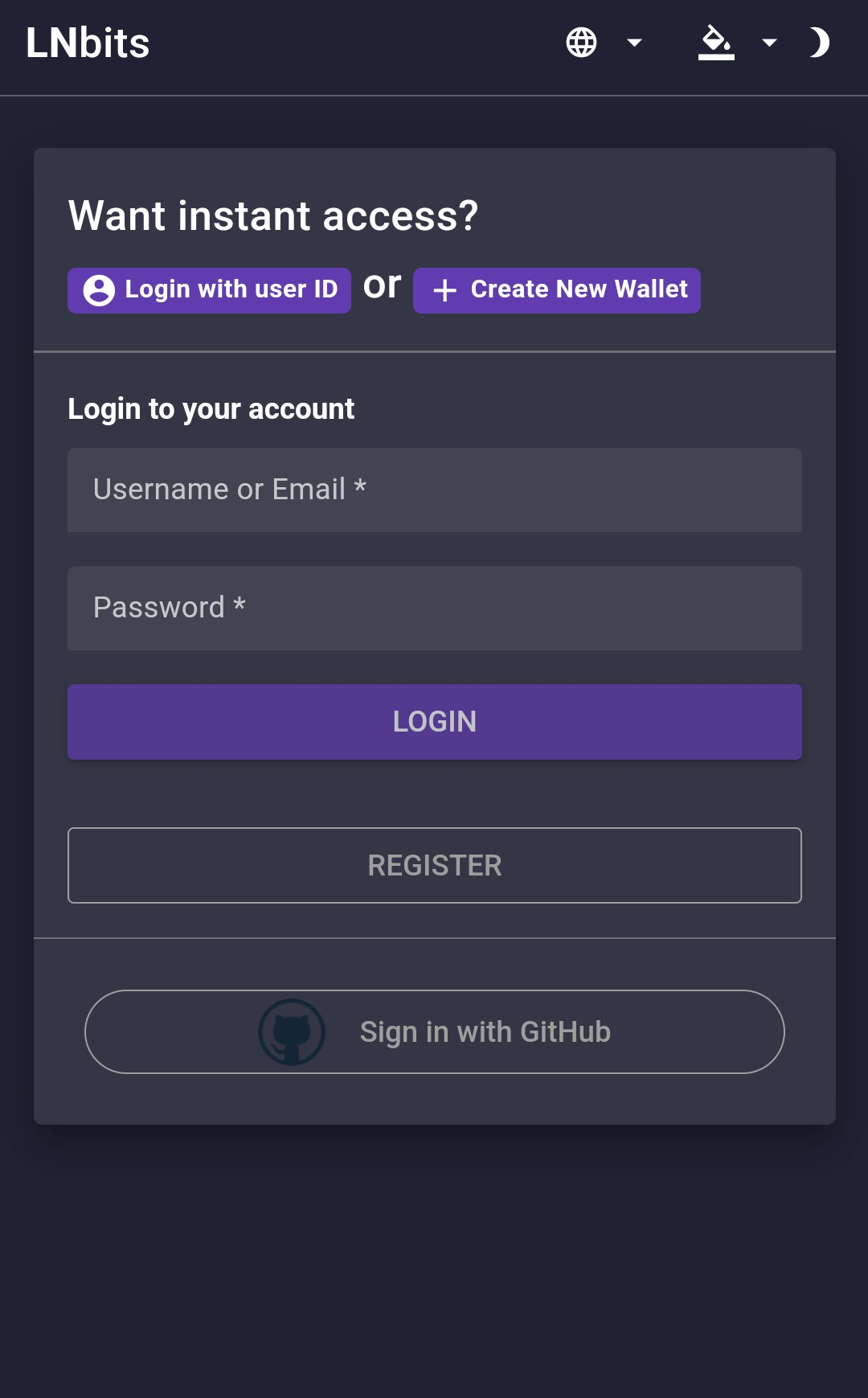Select Login with user ID

point(209,290)
